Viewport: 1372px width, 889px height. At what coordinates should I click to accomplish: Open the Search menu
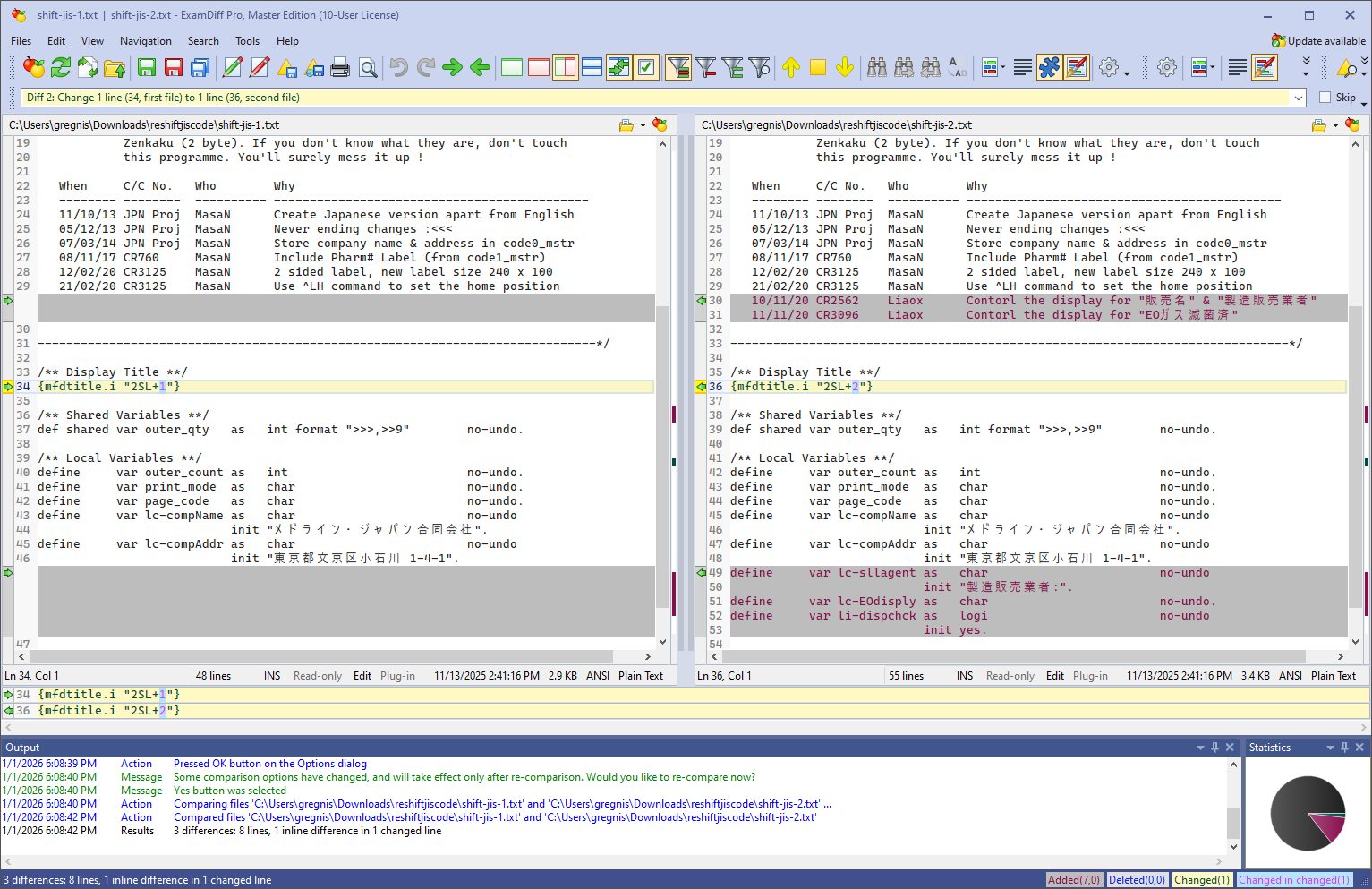pyautogui.click(x=203, y=41)
